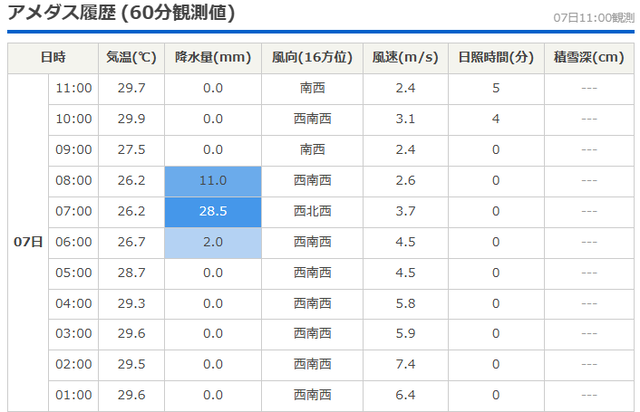This screenshot has height=412, width=640.
Task: Click sunshine value 5 in the 11:00 row
Action: (x=496, y=88)
